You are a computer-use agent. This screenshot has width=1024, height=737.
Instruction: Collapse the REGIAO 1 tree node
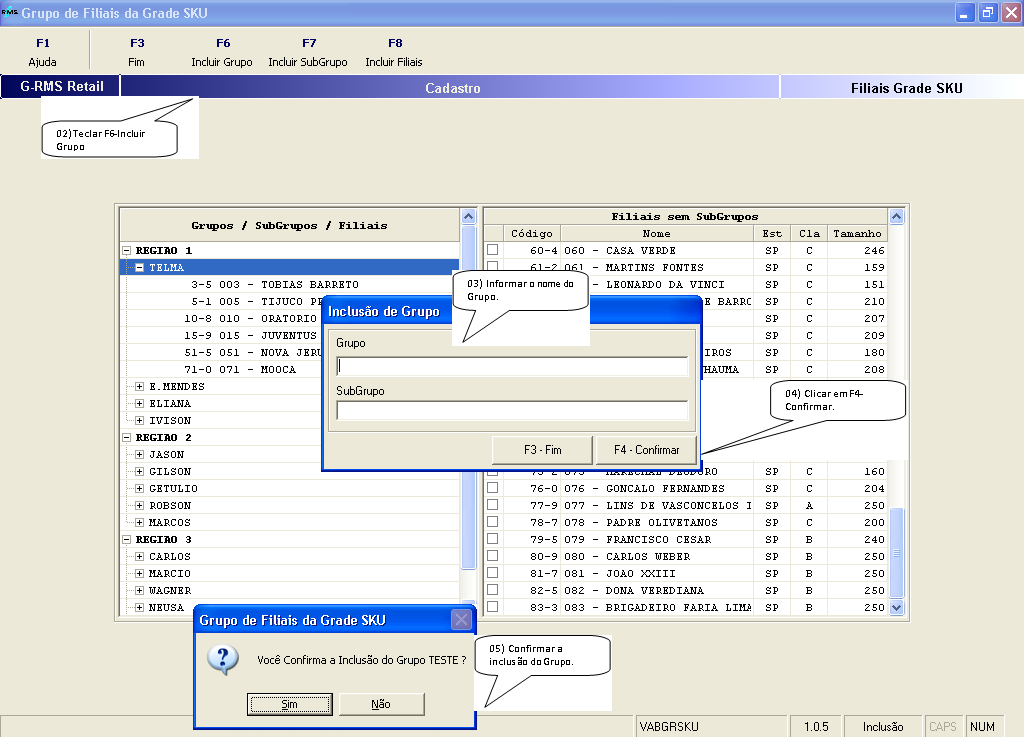pyautogui.click(x=127, y=251)
